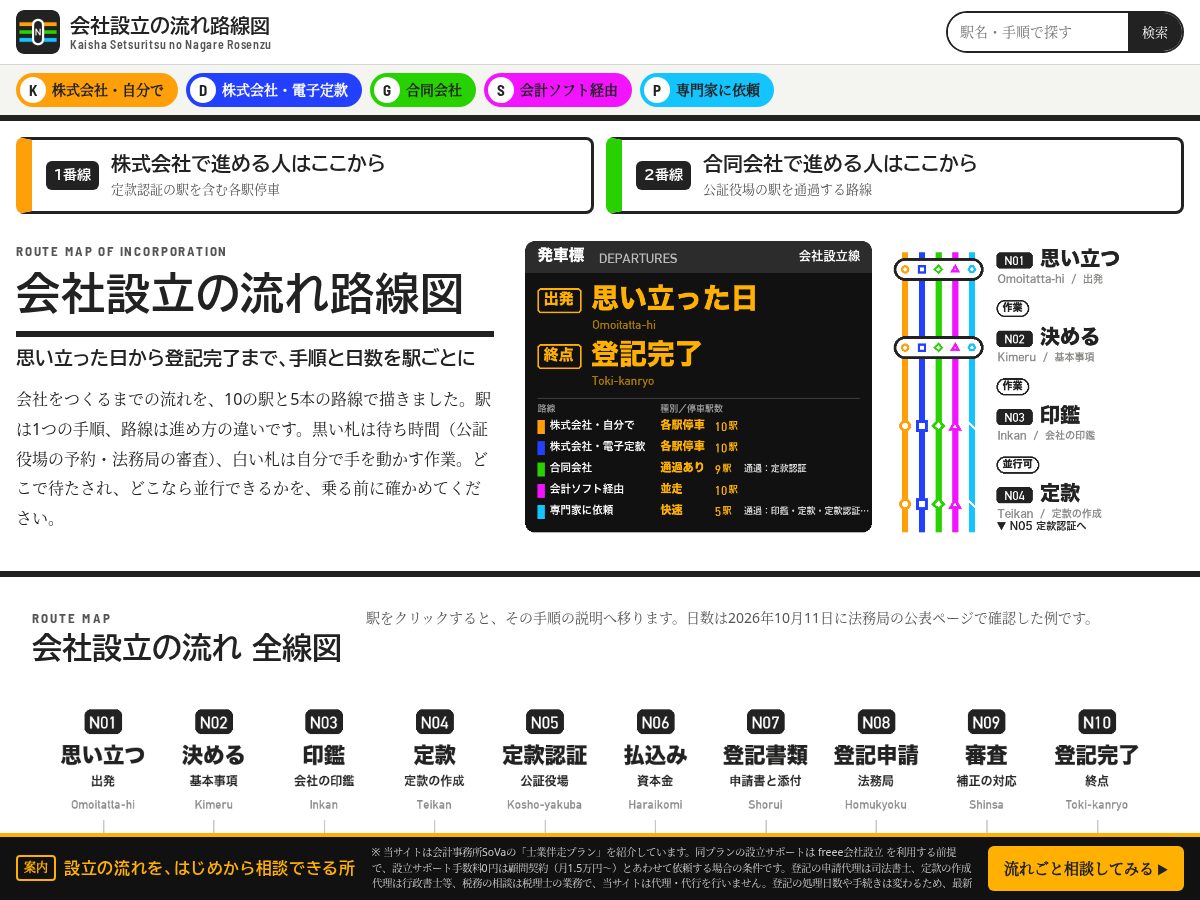1200x900 pixels.
Task: Toggle the D 株式会社・電子定款 line filter
Action: [x=274, y=90]
